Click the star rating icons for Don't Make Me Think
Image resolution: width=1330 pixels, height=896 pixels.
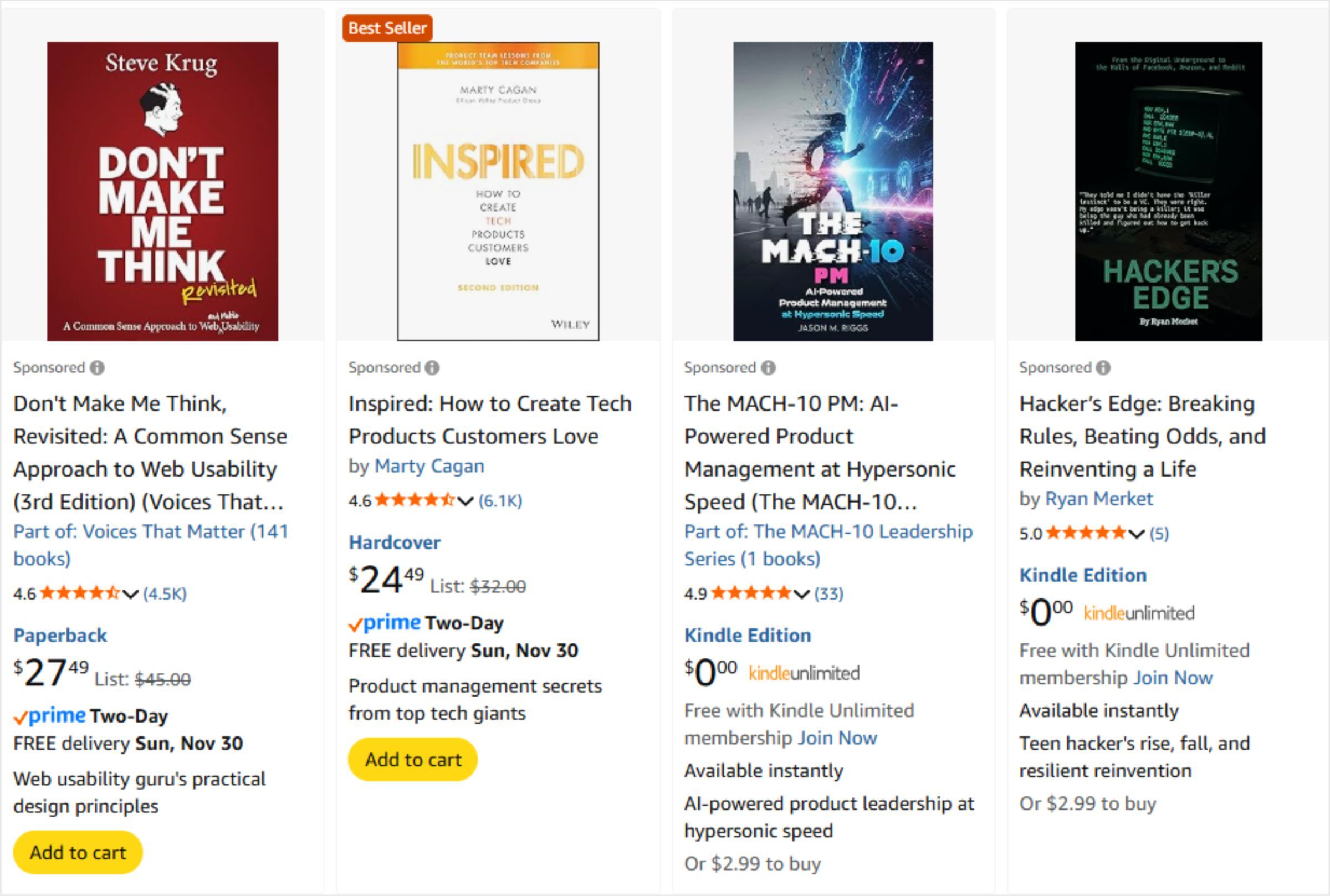(79, 593)
